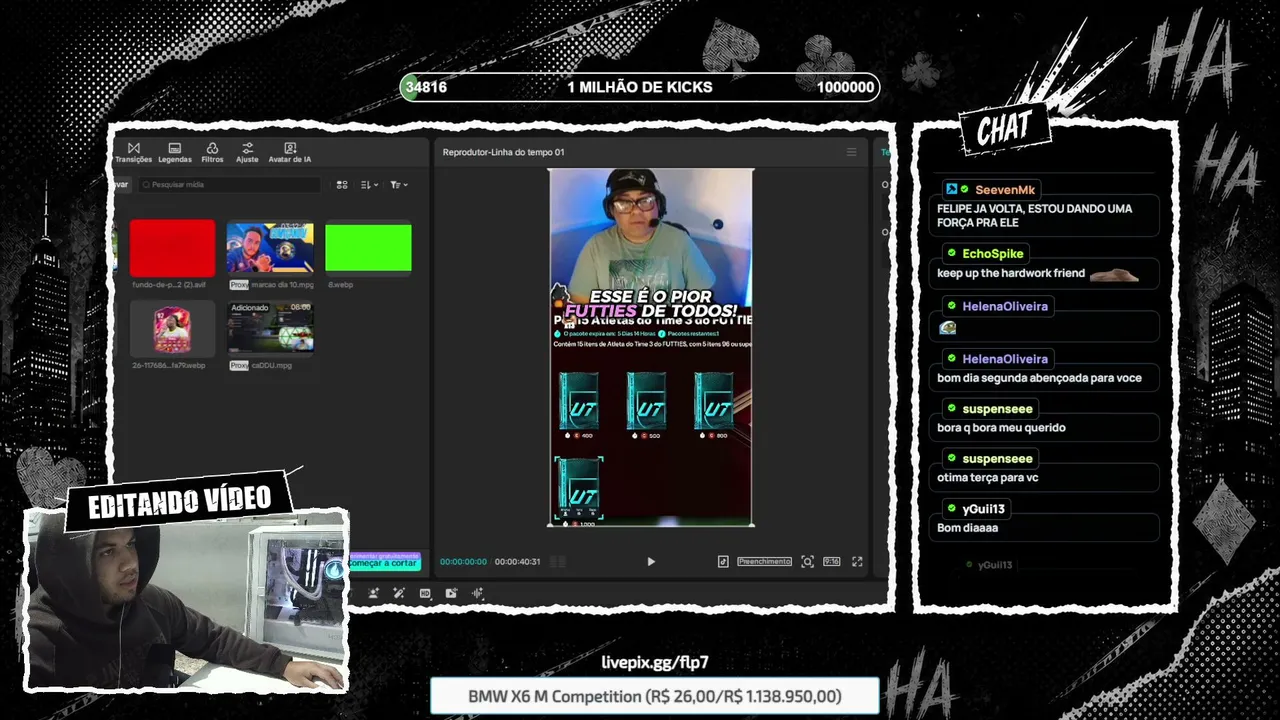Open the 9:16 aspect ratio selector
Screen dimensions: 1280x720
point(831,562)
